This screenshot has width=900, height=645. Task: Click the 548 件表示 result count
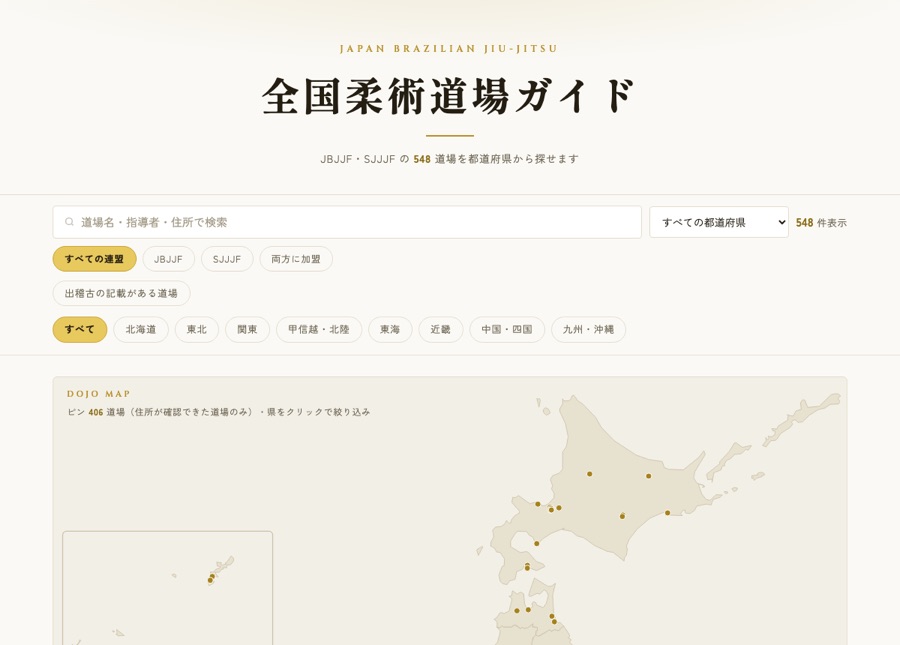(821, 223)
